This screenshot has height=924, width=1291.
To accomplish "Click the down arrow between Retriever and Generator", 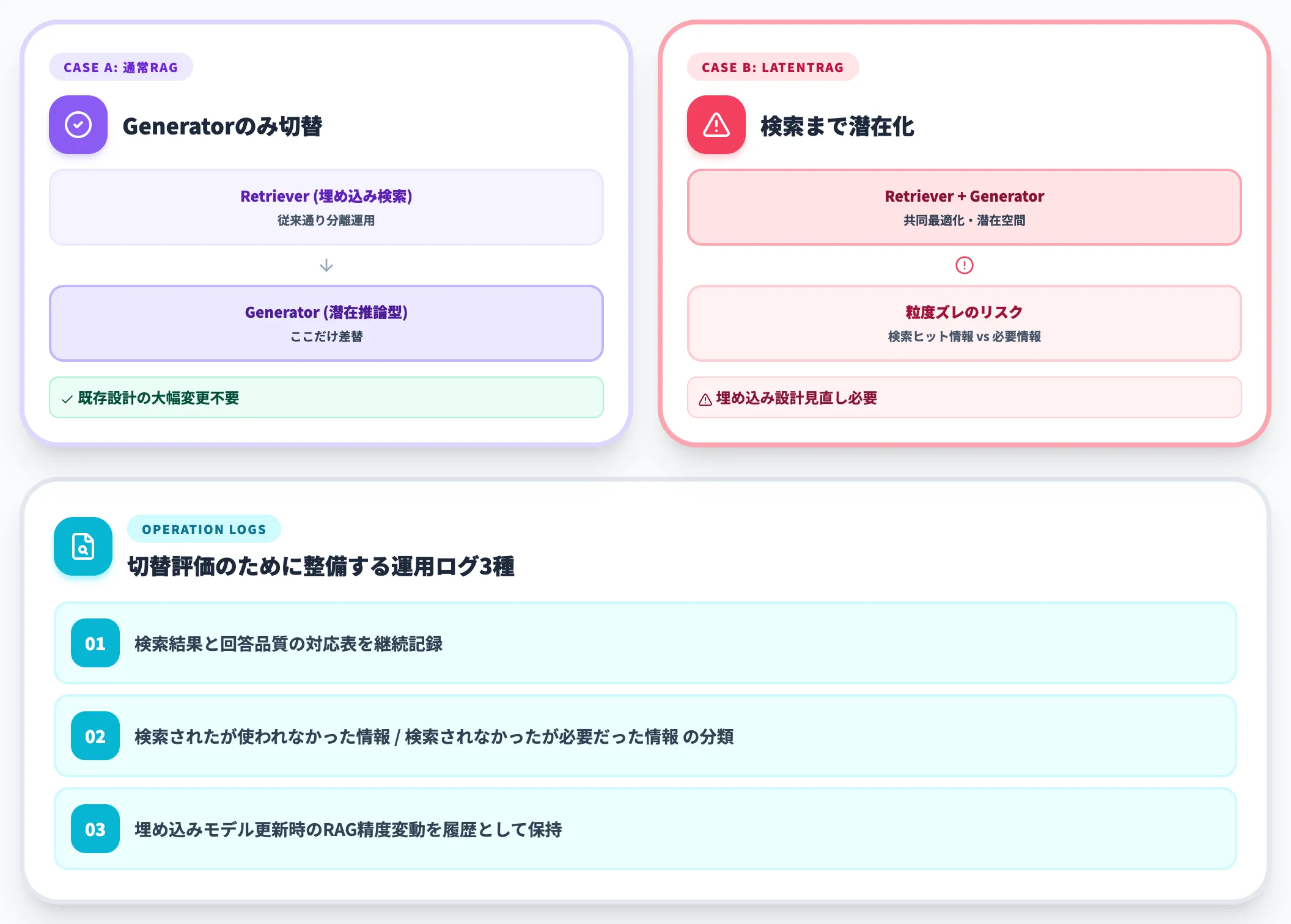I will coord(326,265).
